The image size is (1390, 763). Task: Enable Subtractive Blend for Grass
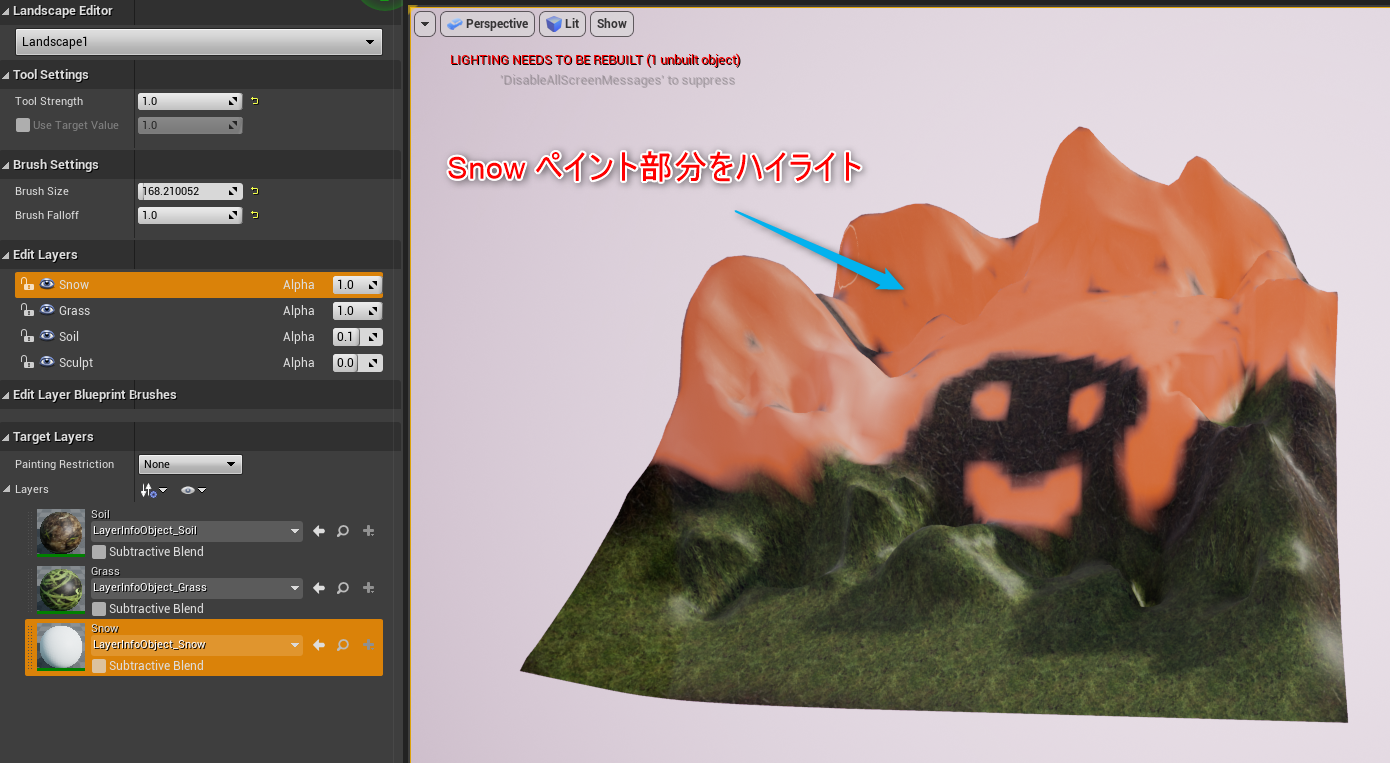tap(99, 609)
